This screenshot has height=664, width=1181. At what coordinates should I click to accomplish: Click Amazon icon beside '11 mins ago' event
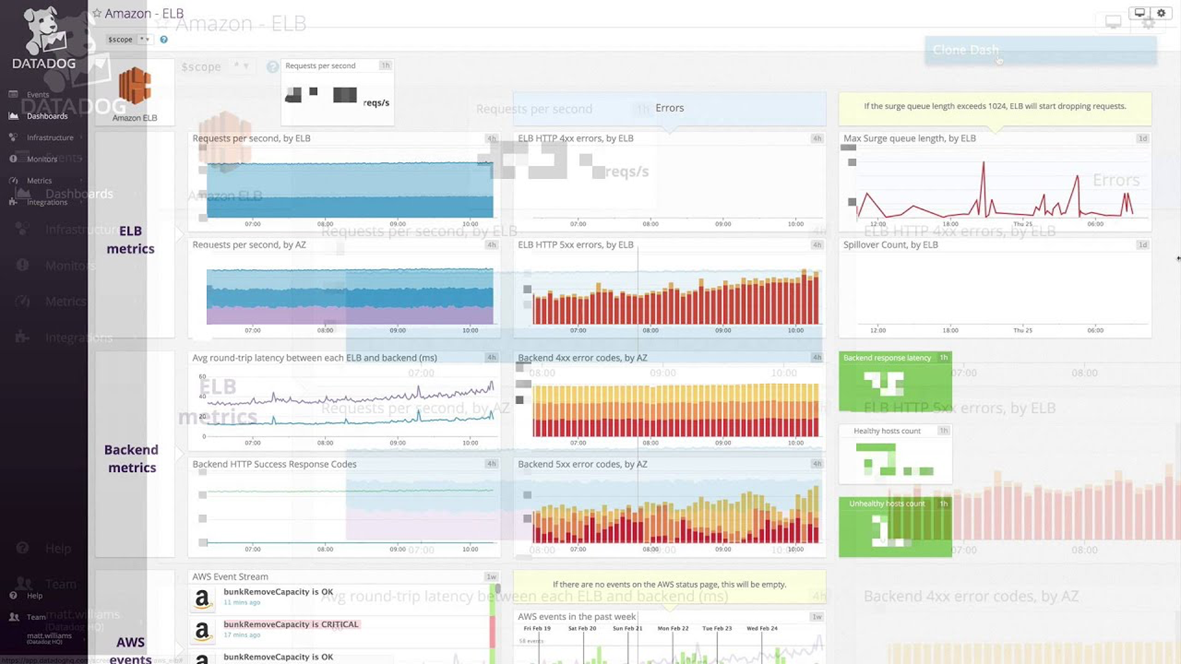(x=202, y=599)
